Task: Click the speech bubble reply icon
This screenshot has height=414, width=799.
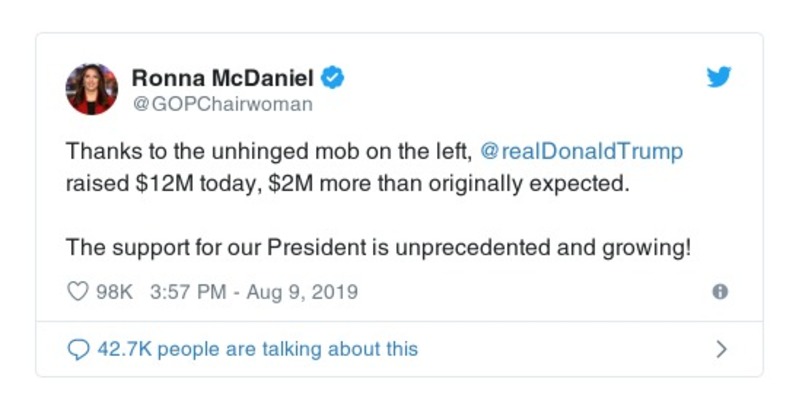Action: (x=78, y=349)
